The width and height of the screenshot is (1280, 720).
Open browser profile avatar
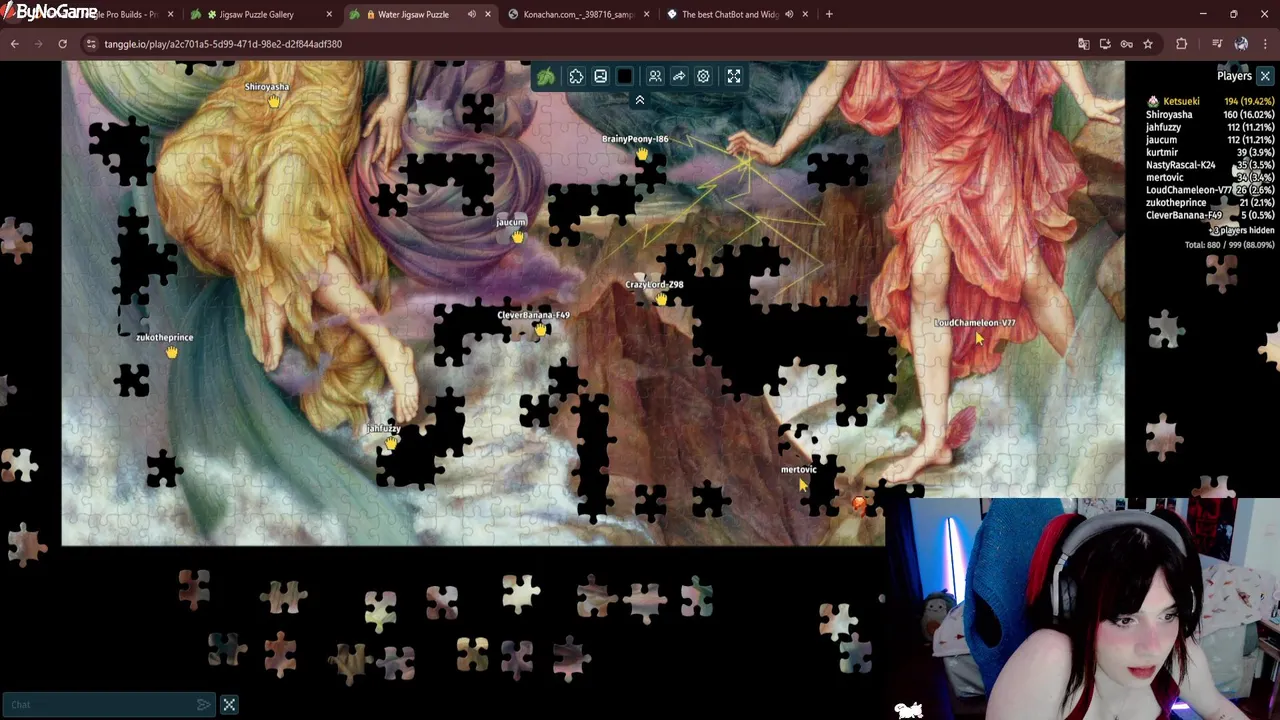coord(1241,44)
